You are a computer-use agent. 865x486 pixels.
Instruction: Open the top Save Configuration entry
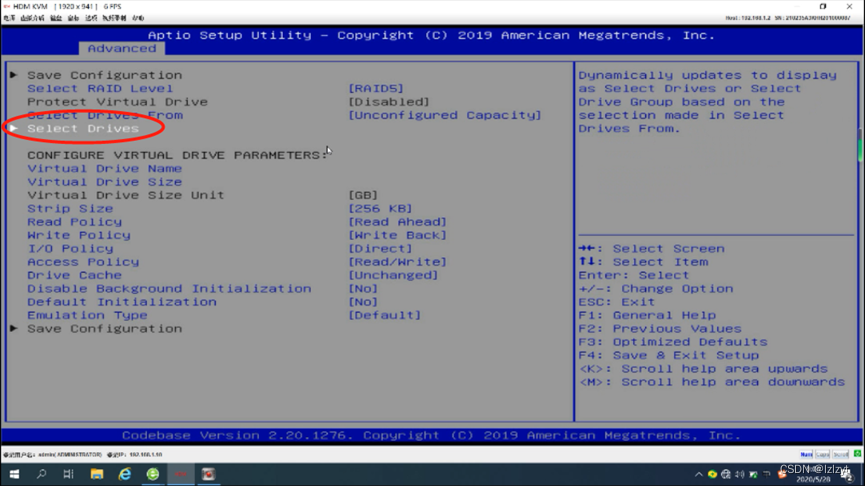(104, 75)
